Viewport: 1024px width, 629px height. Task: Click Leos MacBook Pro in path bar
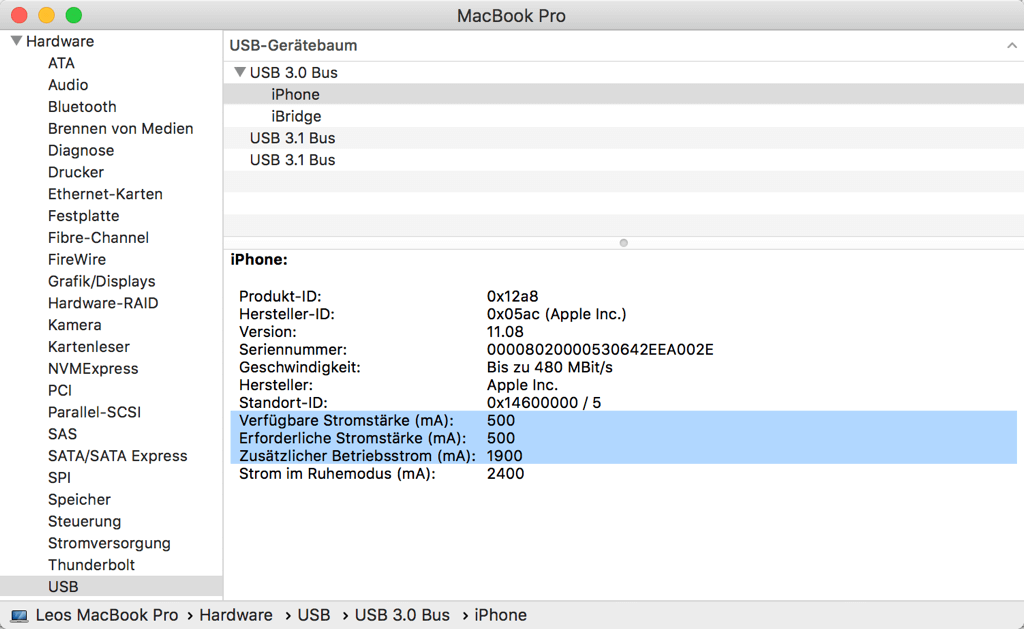[107, 615]
